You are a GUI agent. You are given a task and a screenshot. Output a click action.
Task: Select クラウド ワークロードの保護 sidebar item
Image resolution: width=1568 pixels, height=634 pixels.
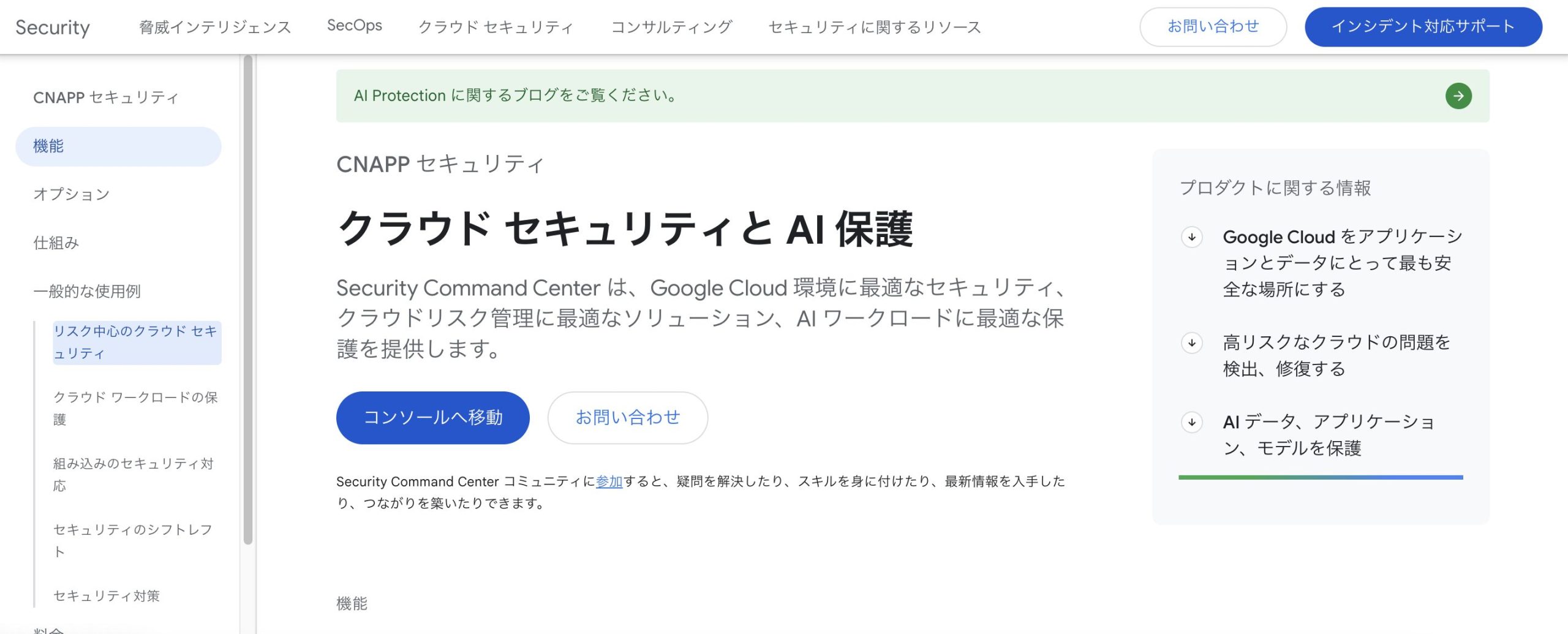tap(136, 409)
